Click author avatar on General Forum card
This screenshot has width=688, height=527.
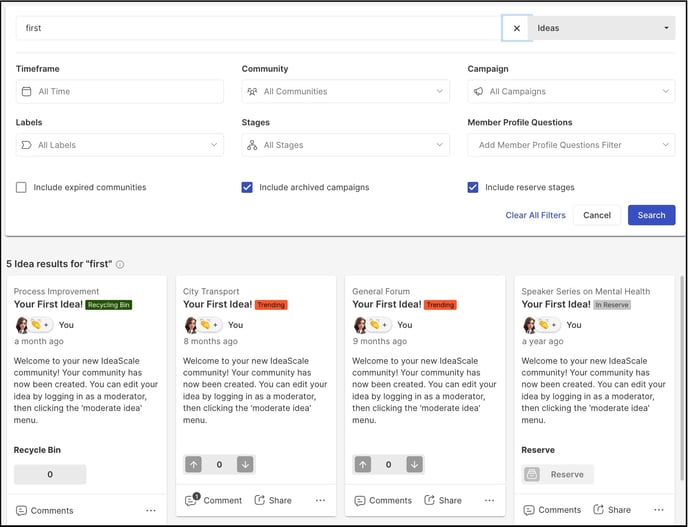click(360, 325)
